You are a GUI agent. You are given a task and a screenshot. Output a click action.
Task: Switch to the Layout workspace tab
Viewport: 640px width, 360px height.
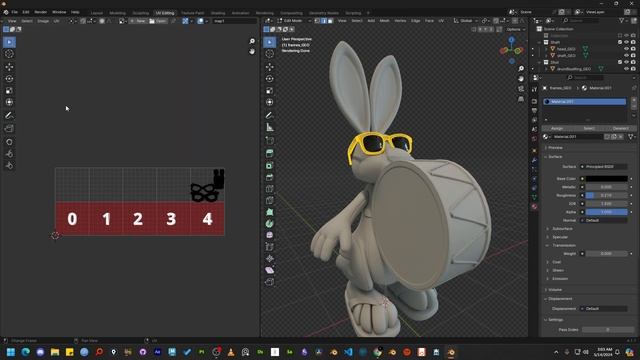tap(97, 13)
